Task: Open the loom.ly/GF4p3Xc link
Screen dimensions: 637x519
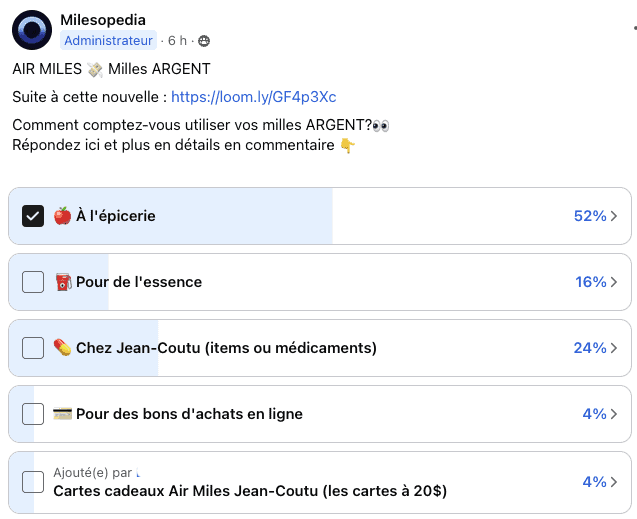Action: (x=253, y=97)
